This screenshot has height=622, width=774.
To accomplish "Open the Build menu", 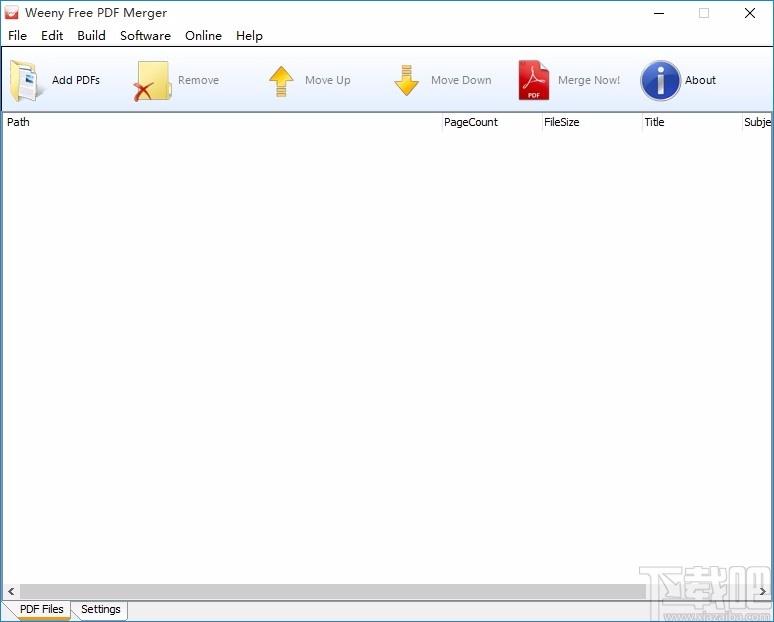I will pyautogui.click(x=91, y=36).
